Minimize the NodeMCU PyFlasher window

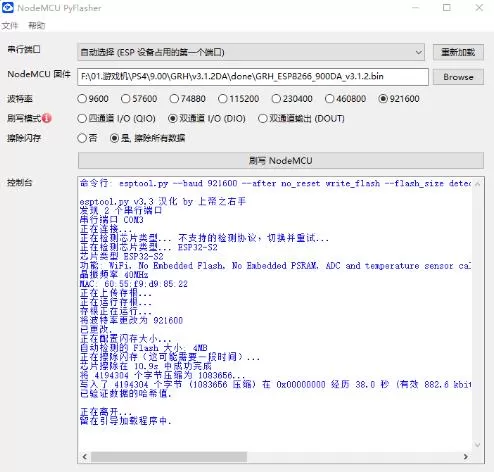point(415,7)
